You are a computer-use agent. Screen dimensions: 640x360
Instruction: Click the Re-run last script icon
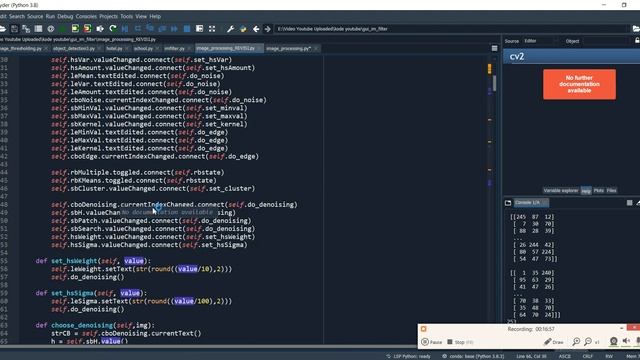tap(113, 29)
